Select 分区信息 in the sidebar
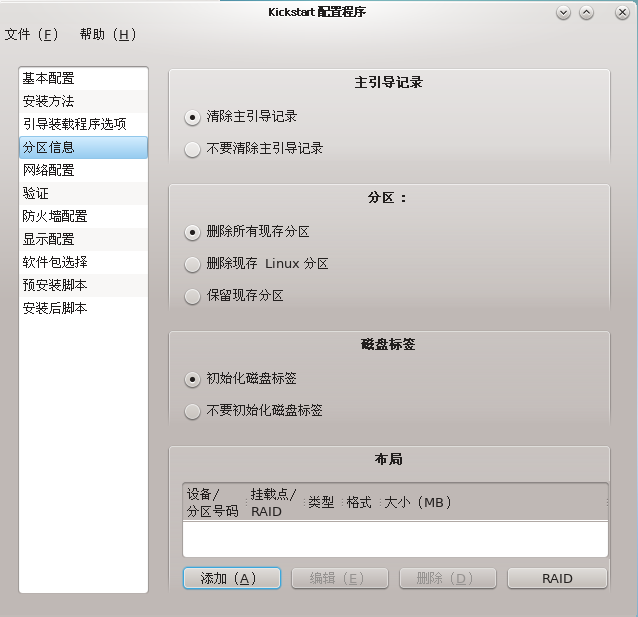This screenshot has width=638, height=617. 83,147
